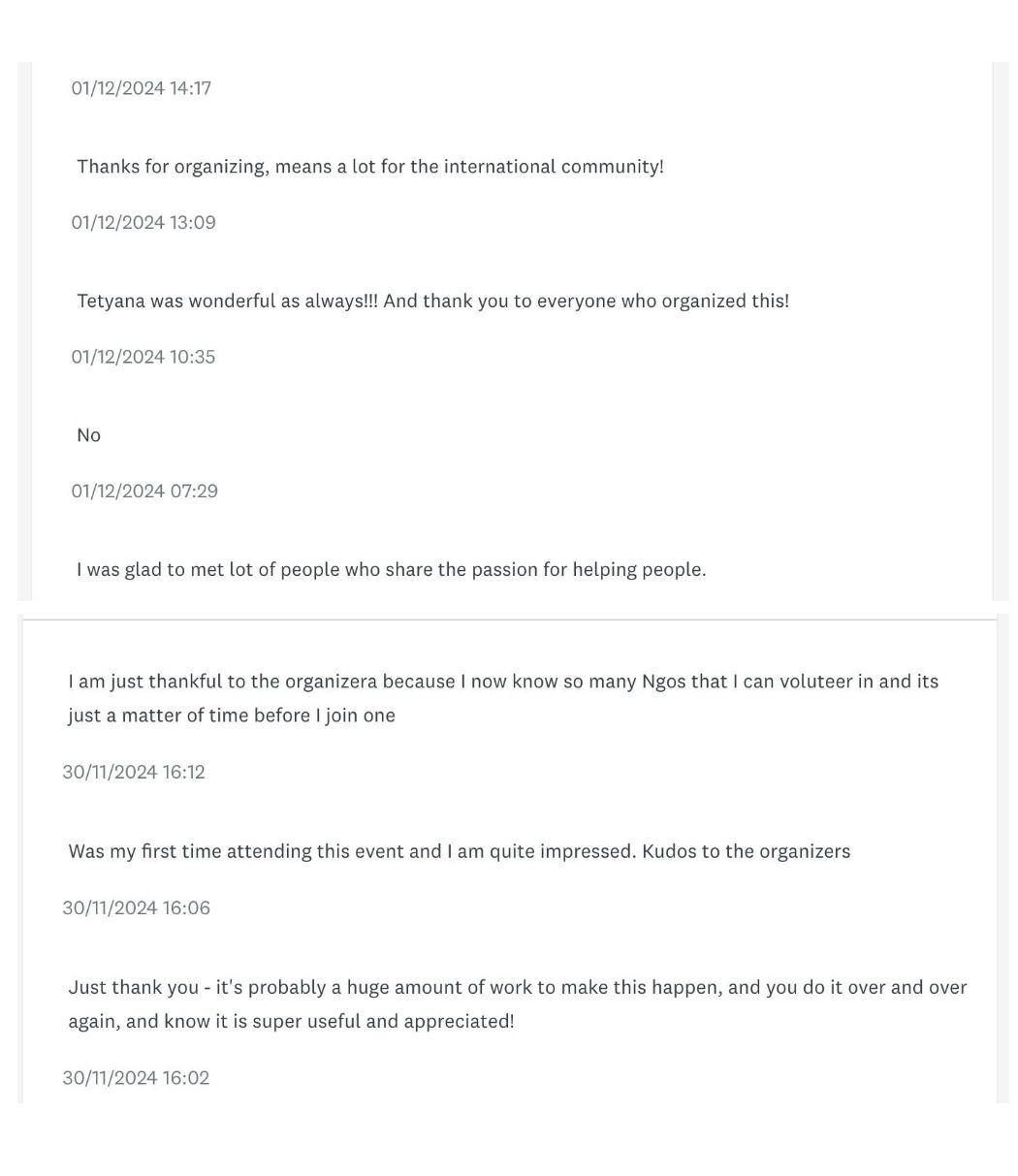The height and width of the screenshot is (1176, 1018).
Task: Click the timestamp 01/12/2024 07:29
Action: pos(144,491)
